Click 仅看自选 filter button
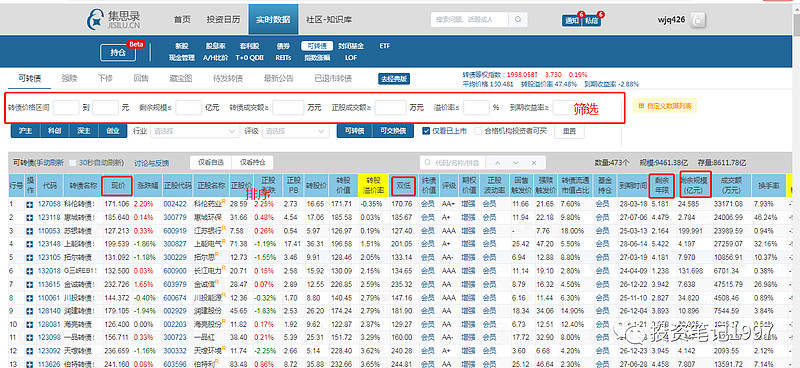The image size is (800, 368). tap(211, 163)
